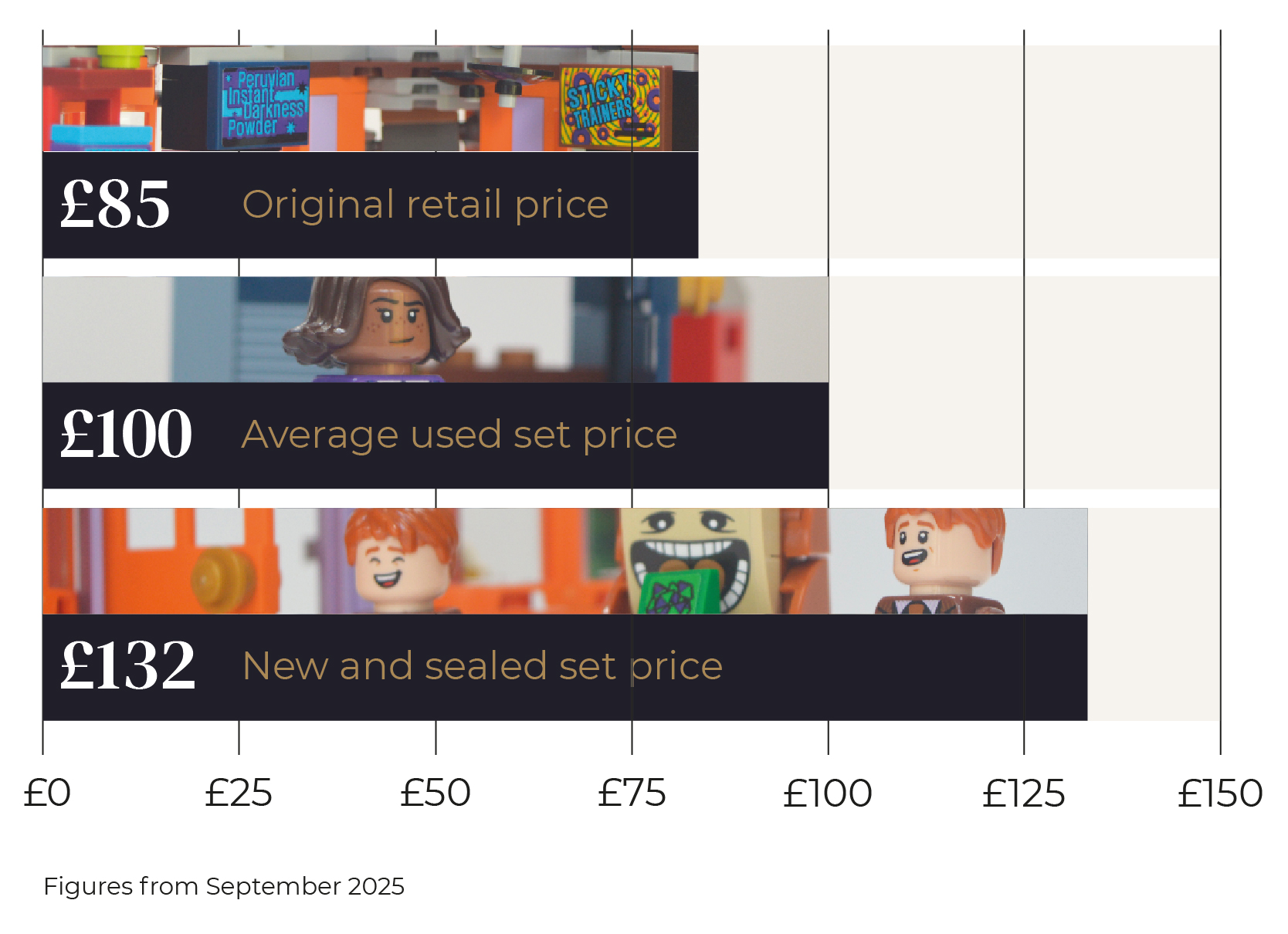Screen dimensions: 1288x934
Task: Click the £0 axis label
Action: [46, 794]
